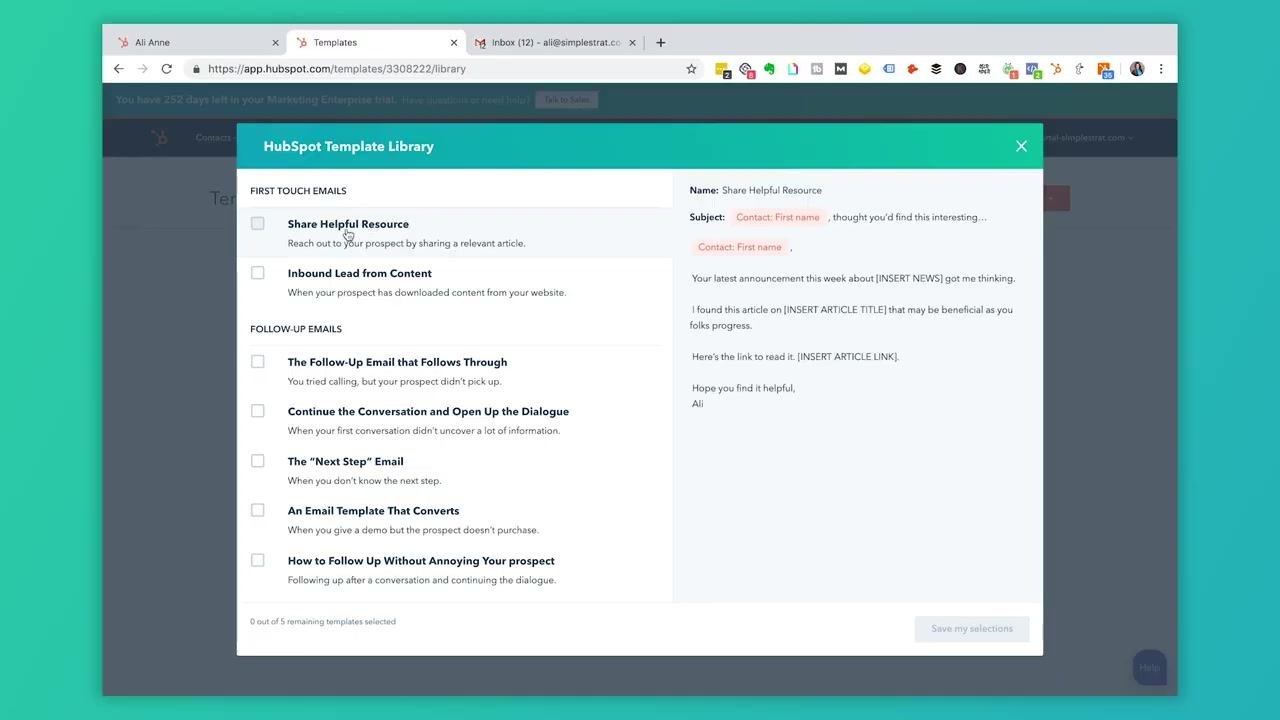
Task: Select The Follow-Up Email that Follows Through
Action: pyautogui.click(x=258, y=362)
